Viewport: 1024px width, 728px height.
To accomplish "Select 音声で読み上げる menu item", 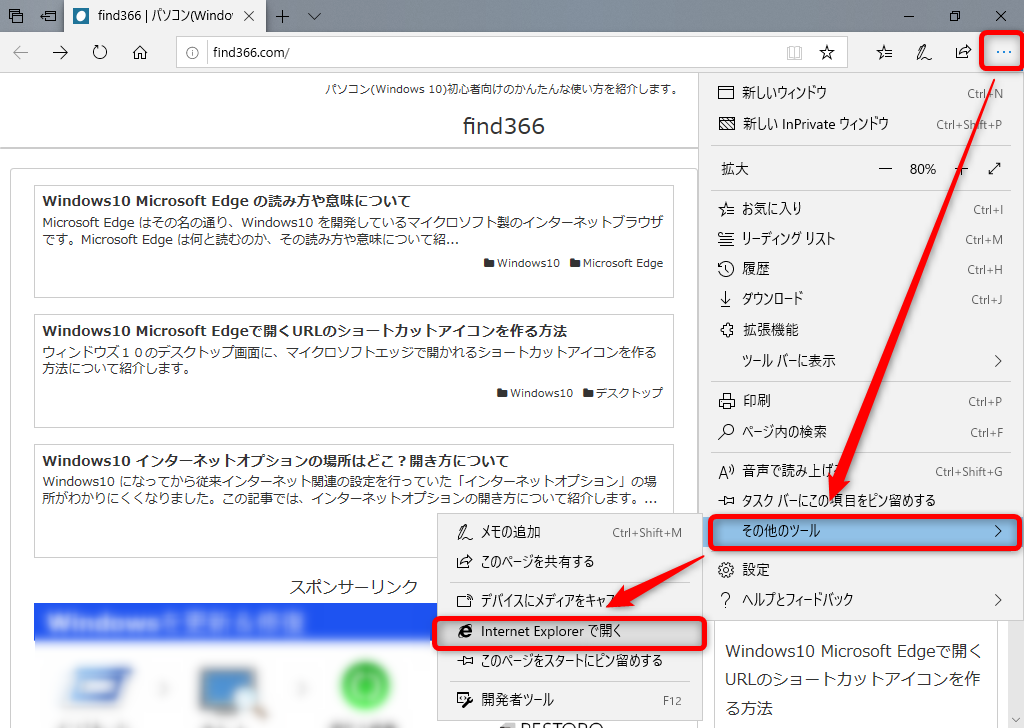I will [x=861, y=471].
